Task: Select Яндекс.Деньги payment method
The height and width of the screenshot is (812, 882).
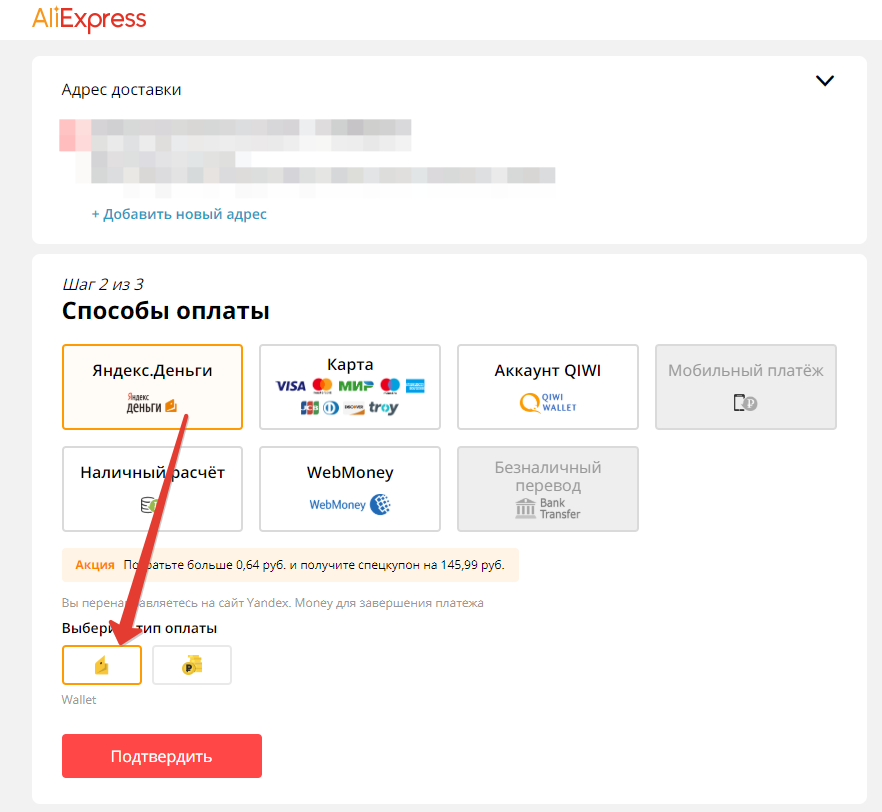Action: (152, 387)
